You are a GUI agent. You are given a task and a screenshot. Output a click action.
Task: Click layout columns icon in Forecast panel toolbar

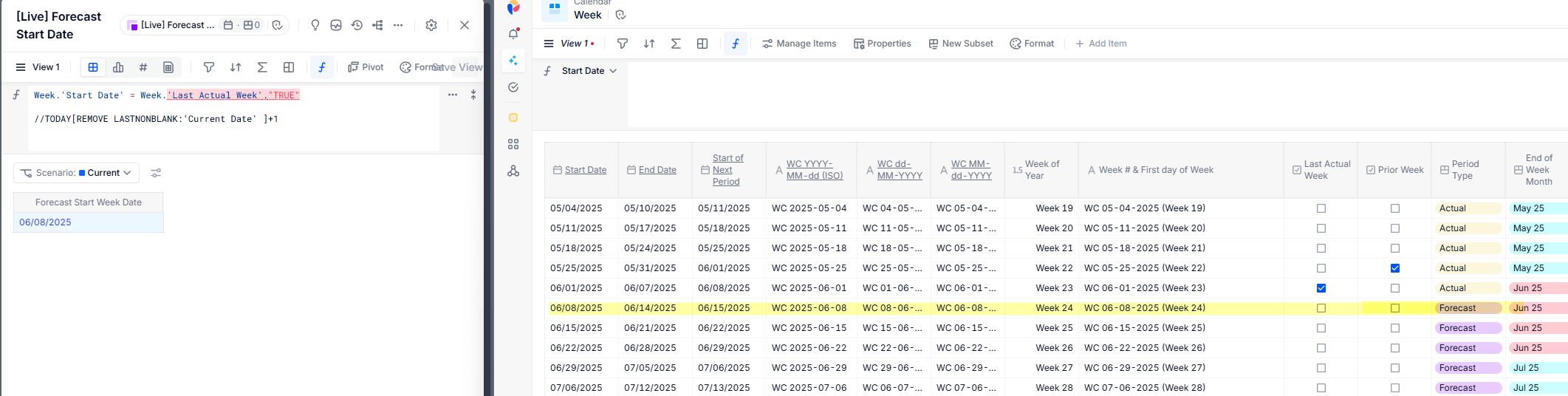point(289,67)
